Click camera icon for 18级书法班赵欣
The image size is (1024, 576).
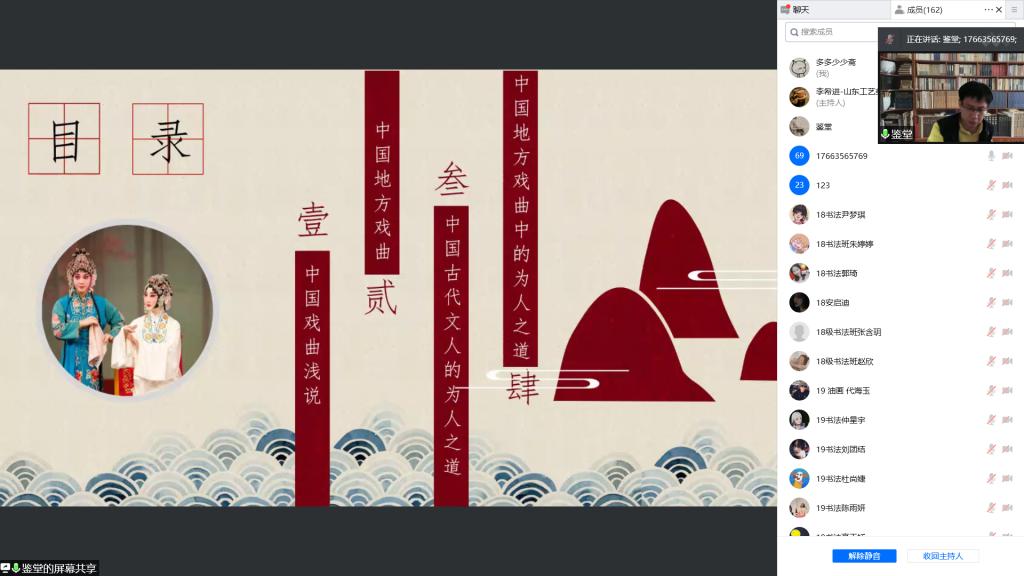[1008, 361]
